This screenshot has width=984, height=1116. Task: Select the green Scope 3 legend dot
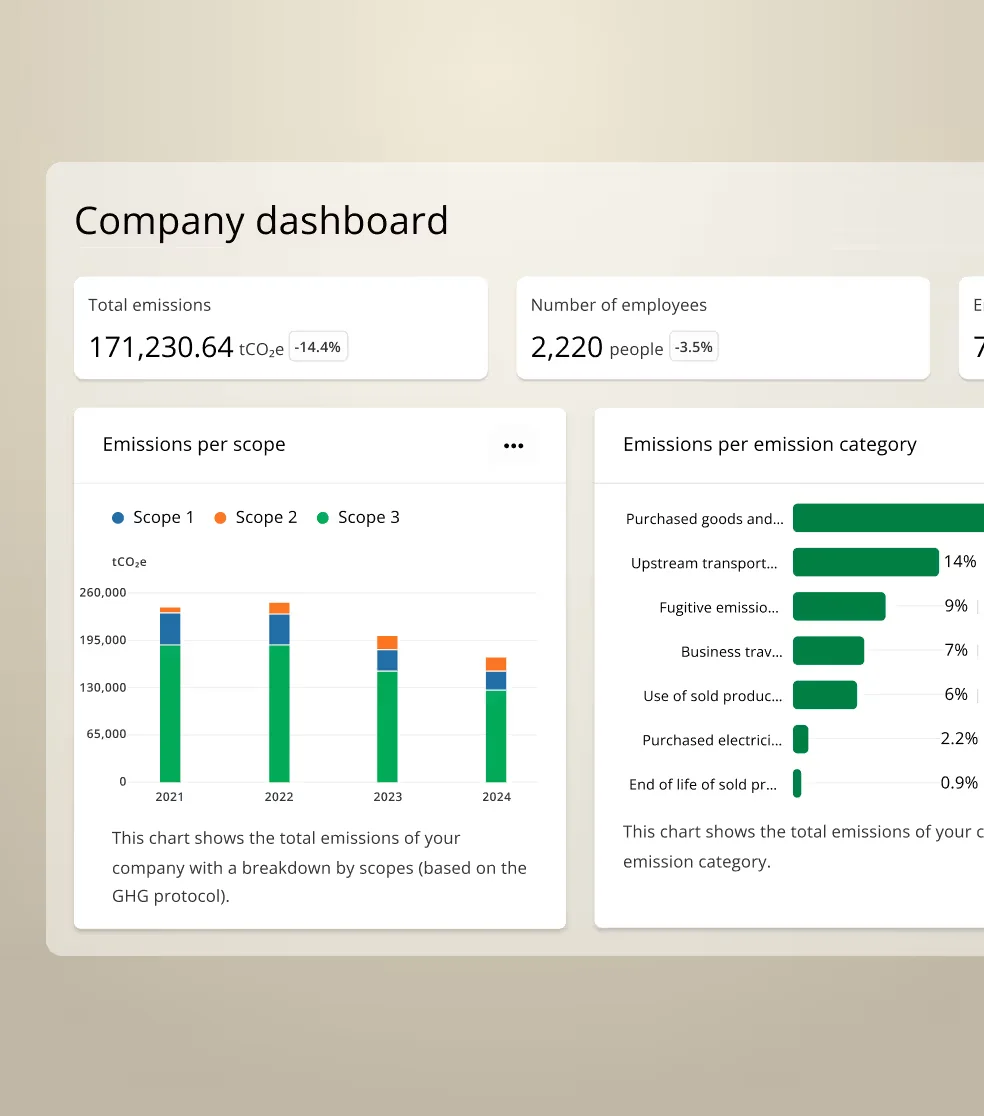pyautogui.click(x=324, y=517)
